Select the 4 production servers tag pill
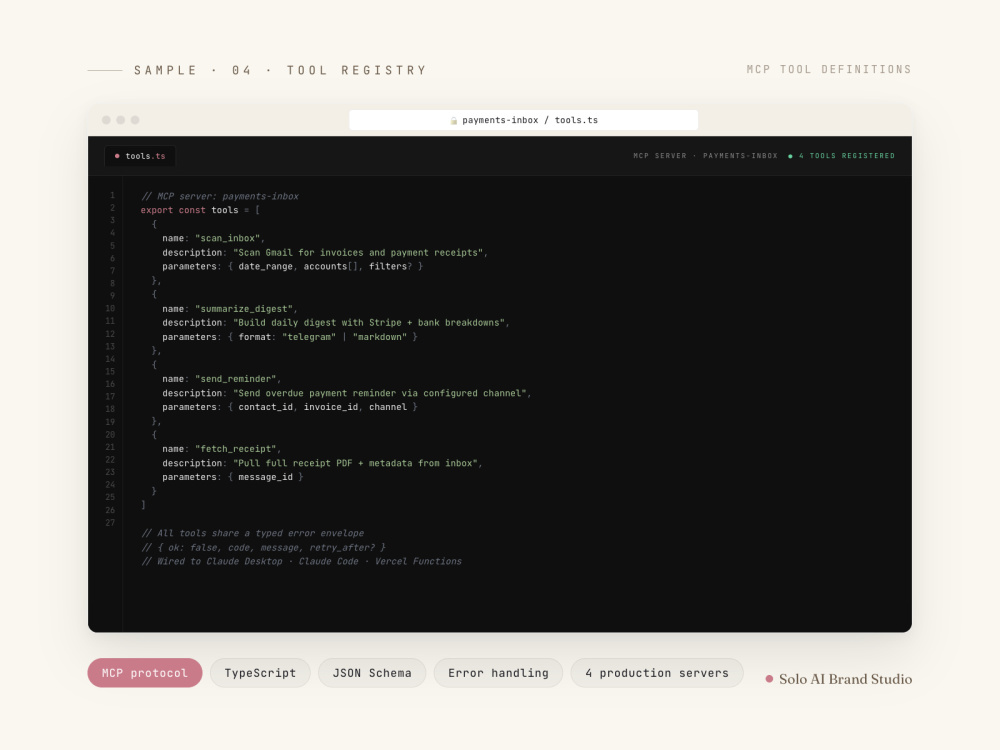This screenshot has width=1000, height=750. tap(657, 673)
